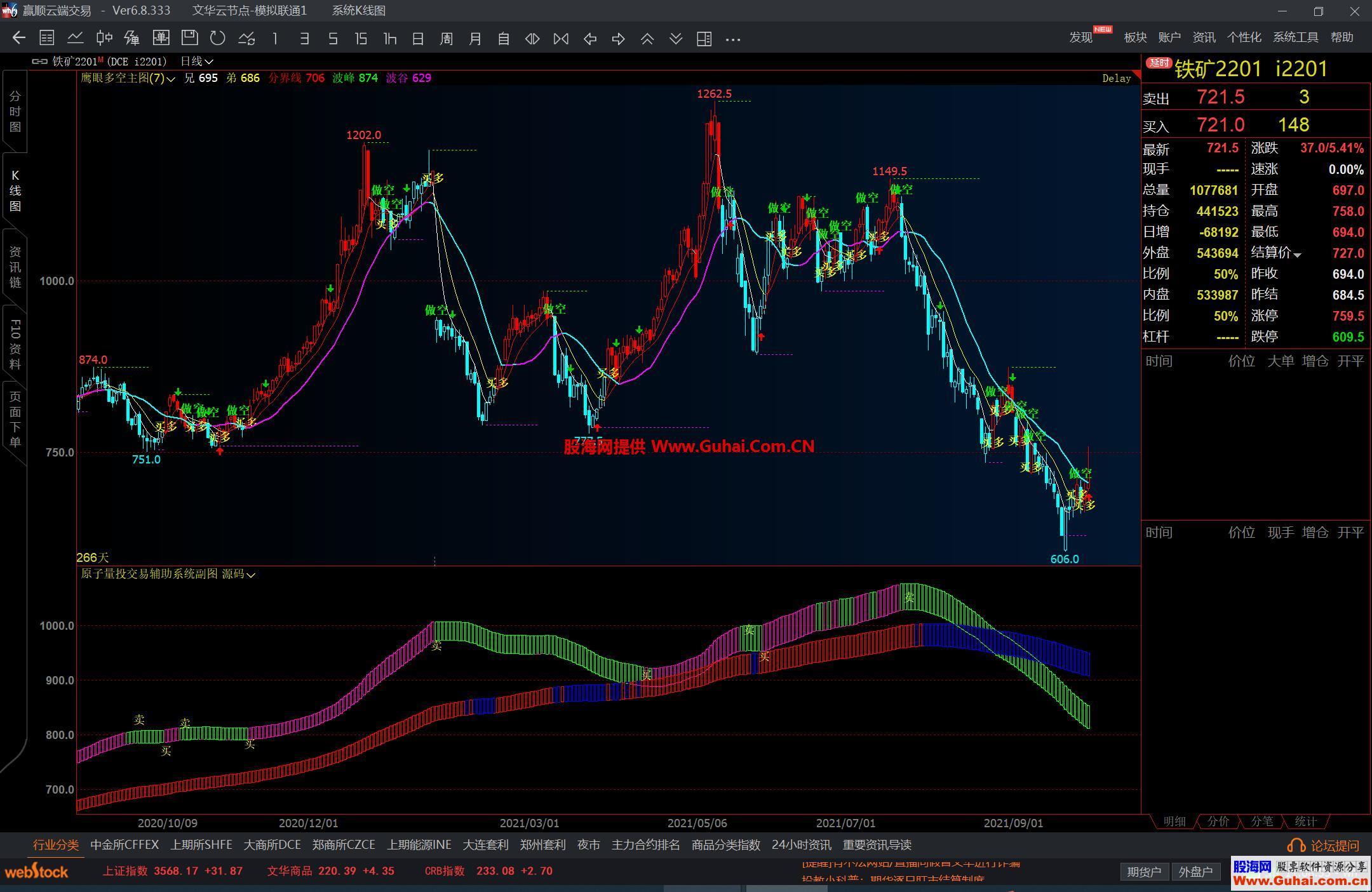Viewport: 1372px width, 892px height.
Task: Switch to weekly (周) period
Action: 446,39
